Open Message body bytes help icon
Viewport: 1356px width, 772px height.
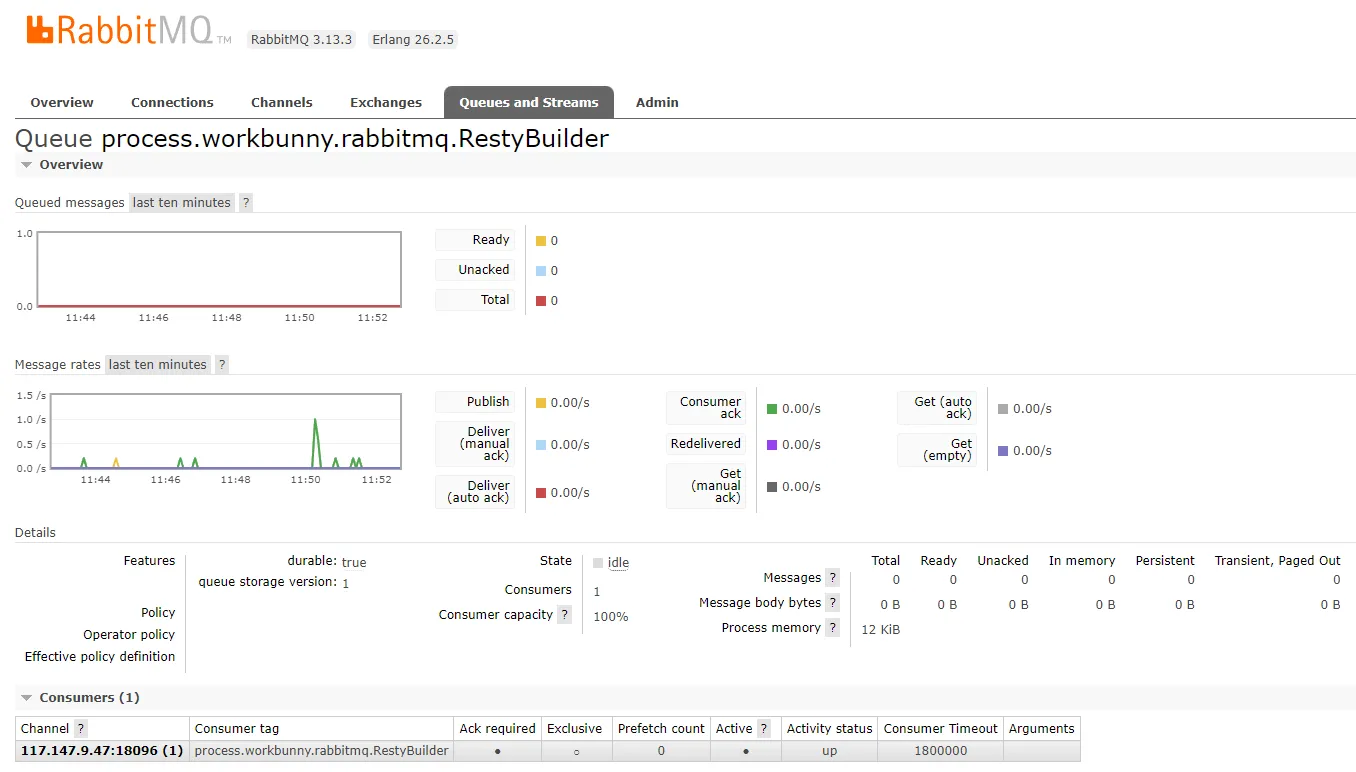pyautogui.click(x=832, y=603)
